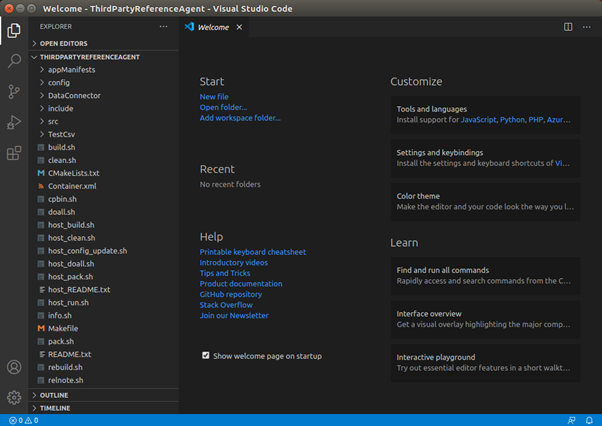Open doall.sh file

click(x=104, y=212)
